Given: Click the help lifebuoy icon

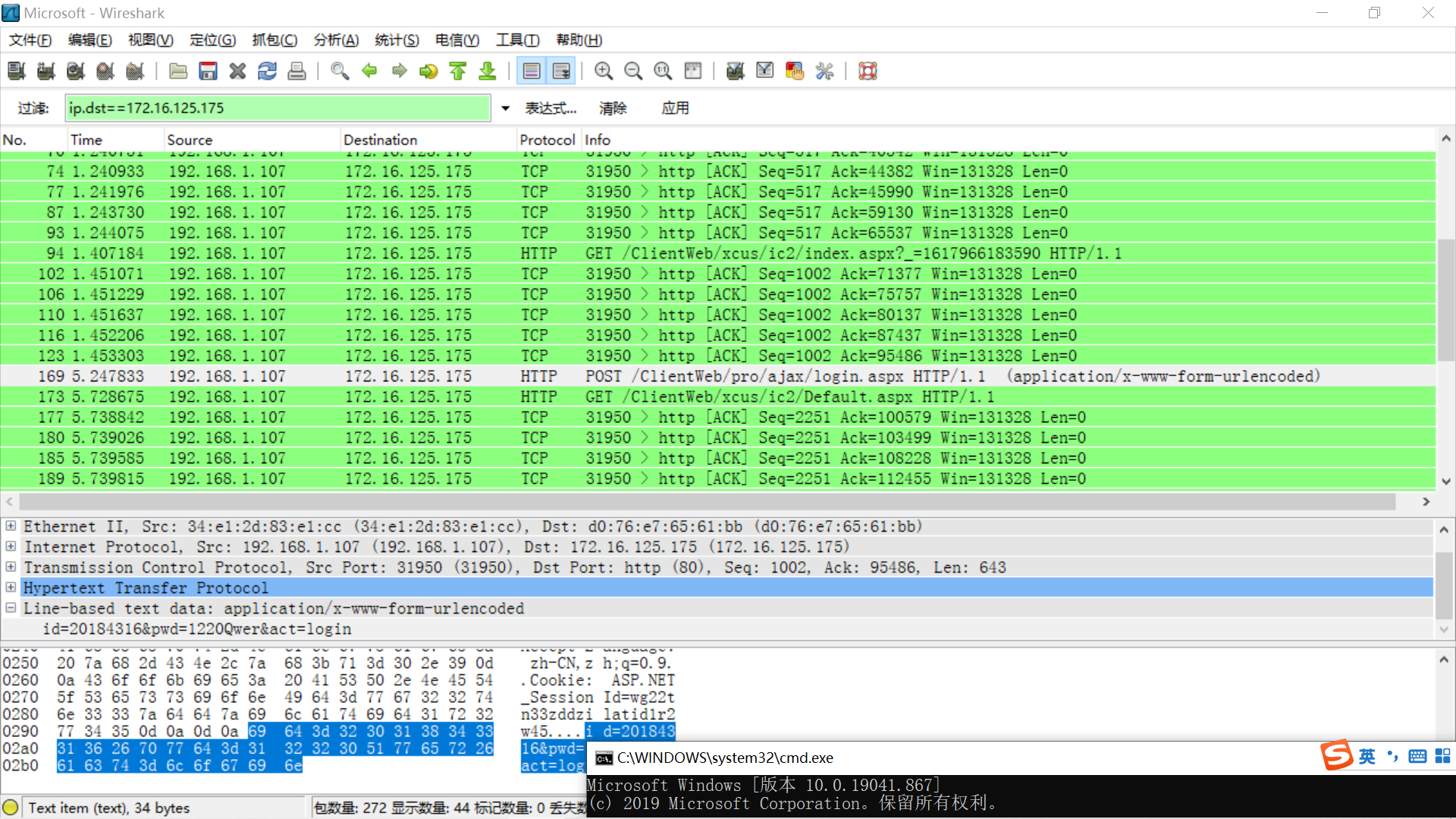Looking at the screenshot, I should pyautogui.click(x=868, y=71).
